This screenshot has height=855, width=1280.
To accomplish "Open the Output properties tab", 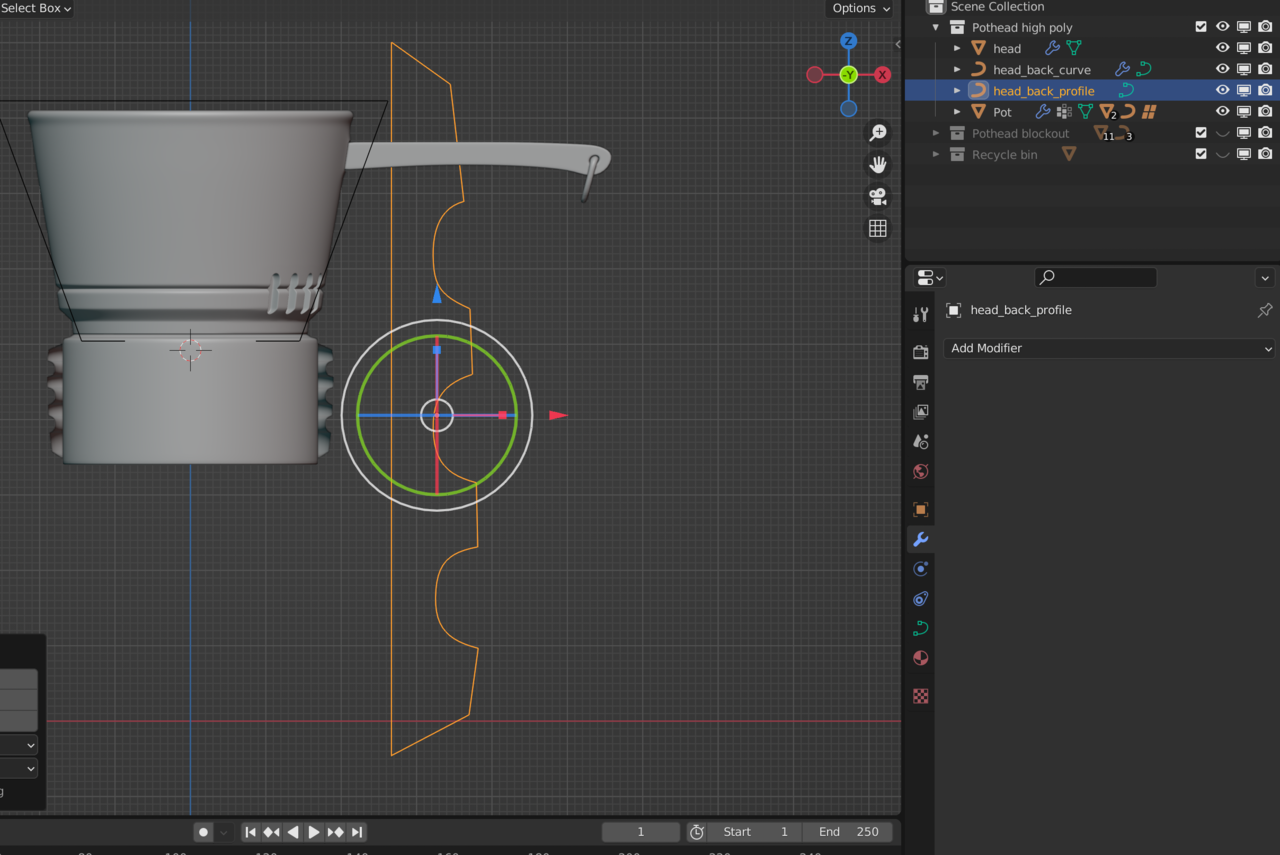I will tap(920, 381).
